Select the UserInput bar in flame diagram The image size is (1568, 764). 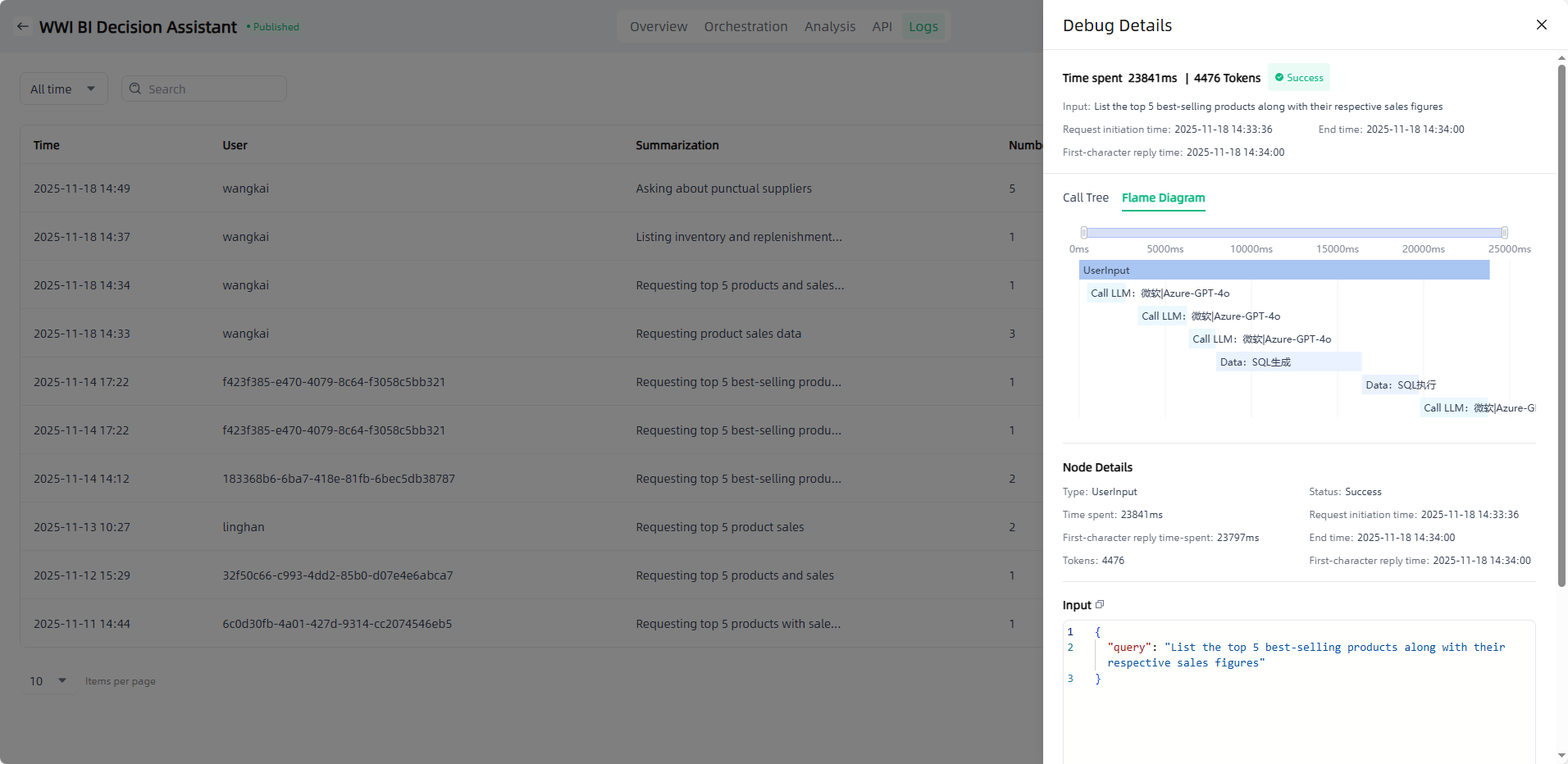coord(1283,270)
